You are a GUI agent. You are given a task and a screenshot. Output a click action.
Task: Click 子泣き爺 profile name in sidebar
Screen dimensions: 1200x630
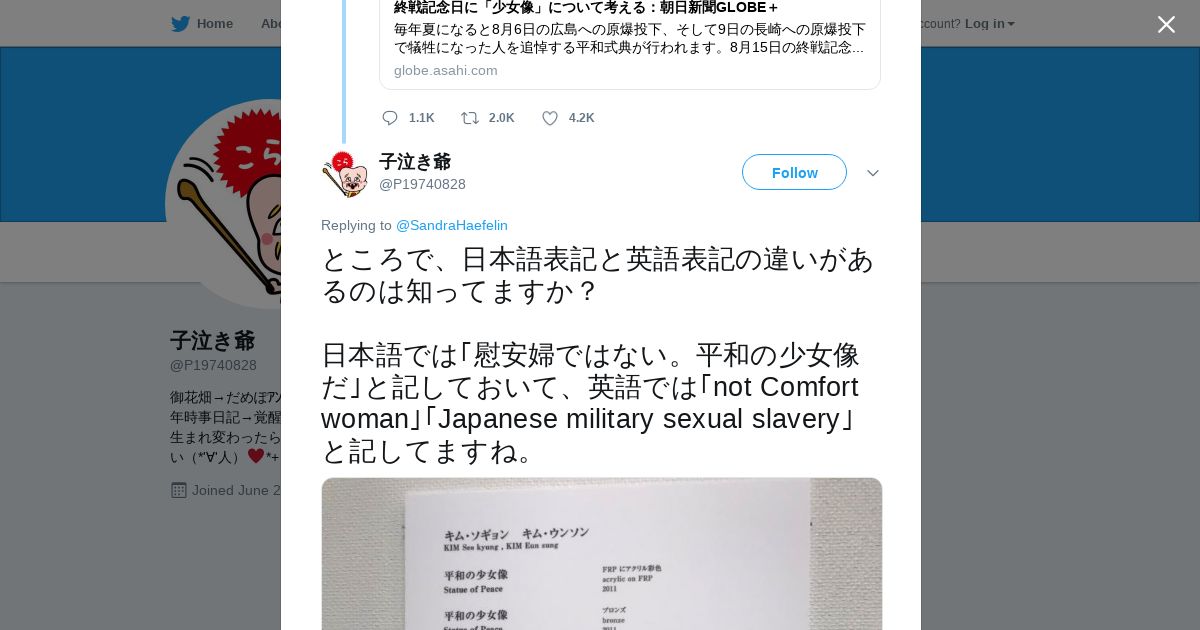[212, 340]
